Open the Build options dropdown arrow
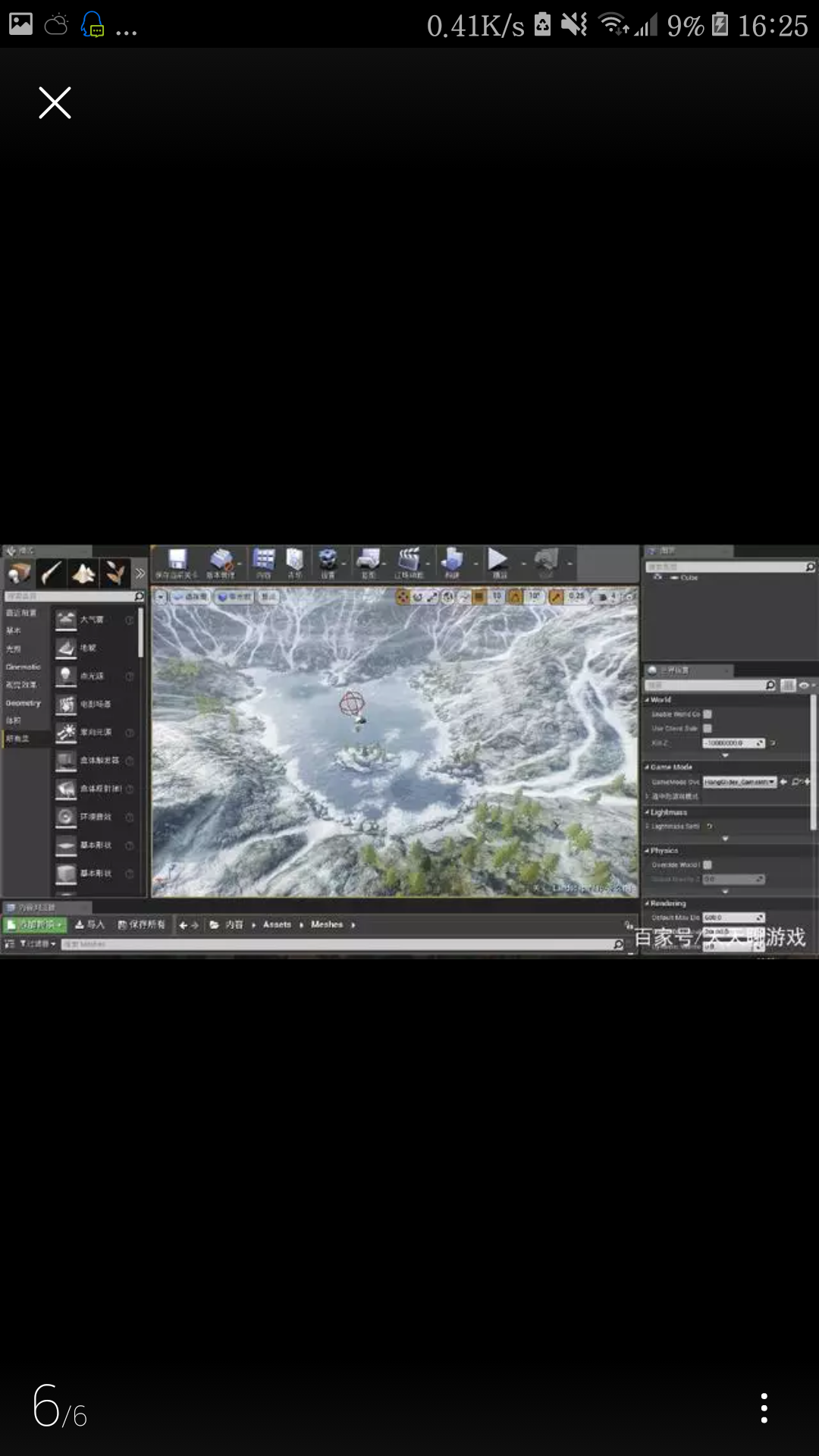The width and height of the screenshot is (819, 1456). coord(476,563)
